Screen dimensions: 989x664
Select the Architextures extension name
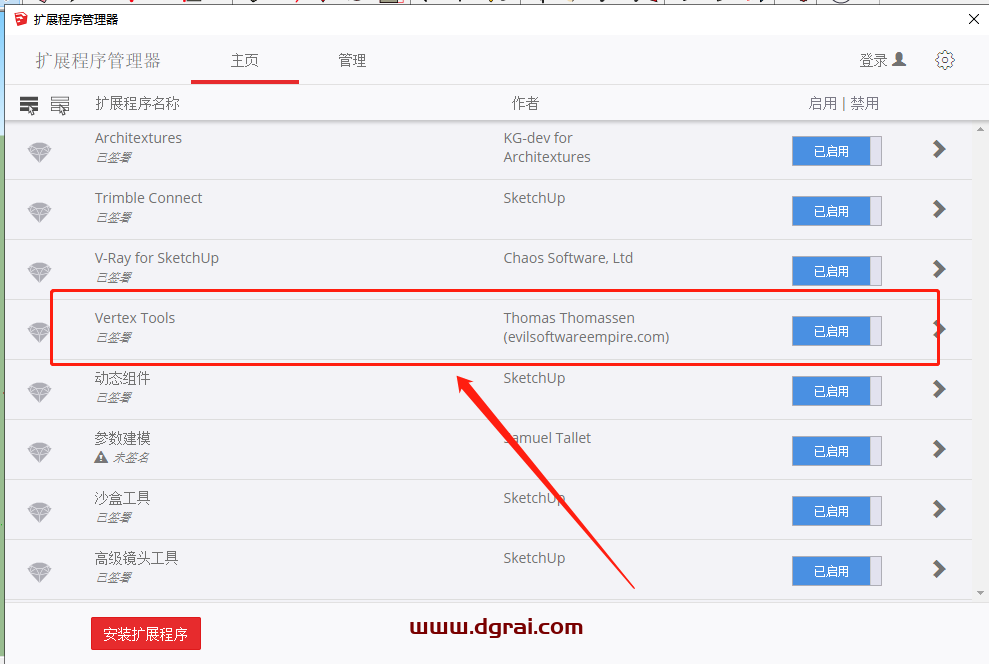pyautogui.click(x=138, y=137)
